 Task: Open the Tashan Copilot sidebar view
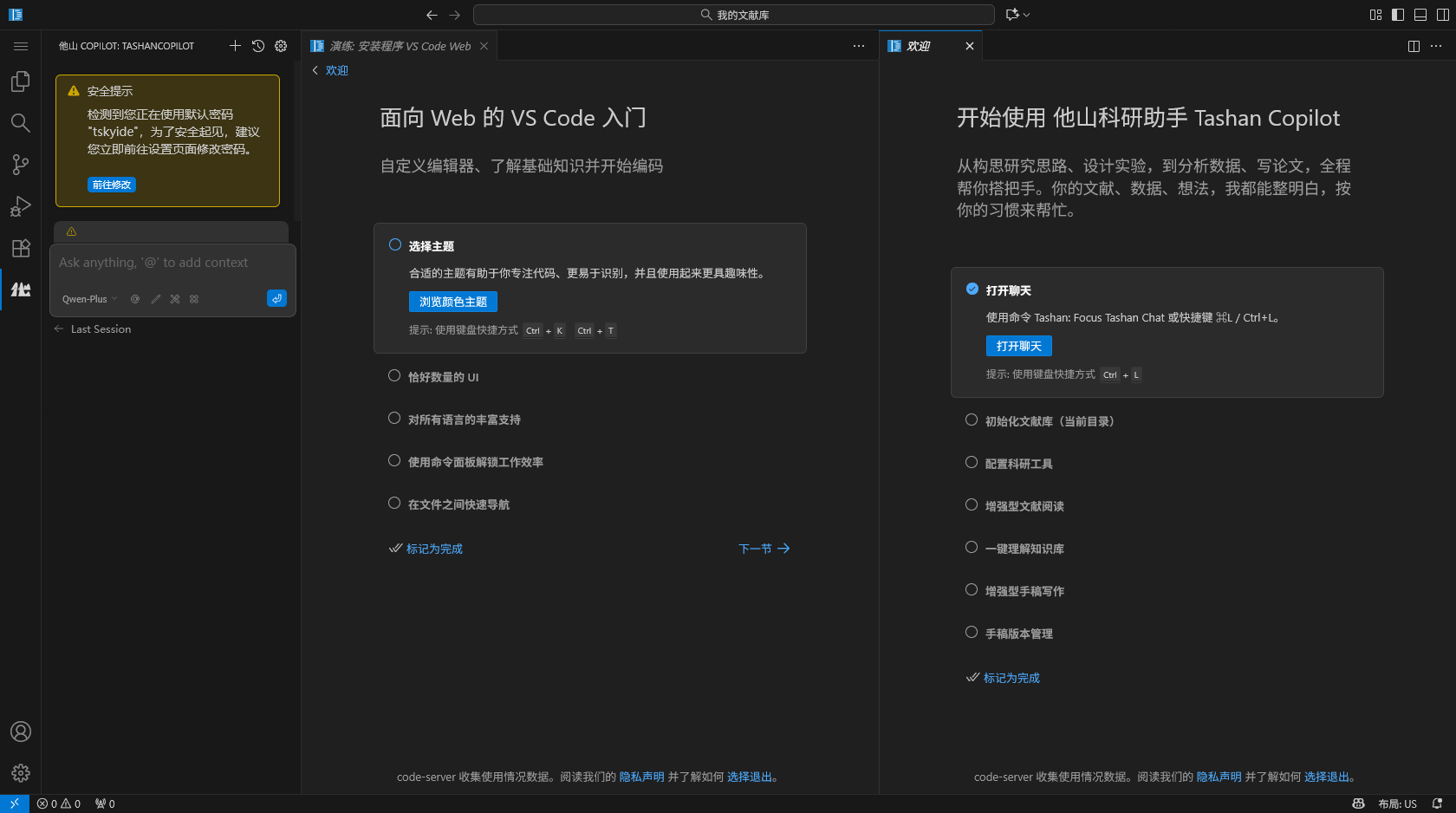(x=21, y=289)
